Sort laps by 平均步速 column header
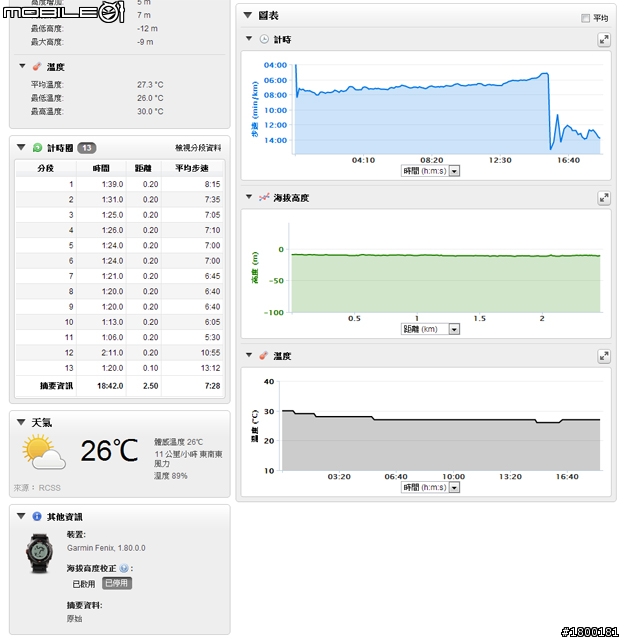 point(192,168)
